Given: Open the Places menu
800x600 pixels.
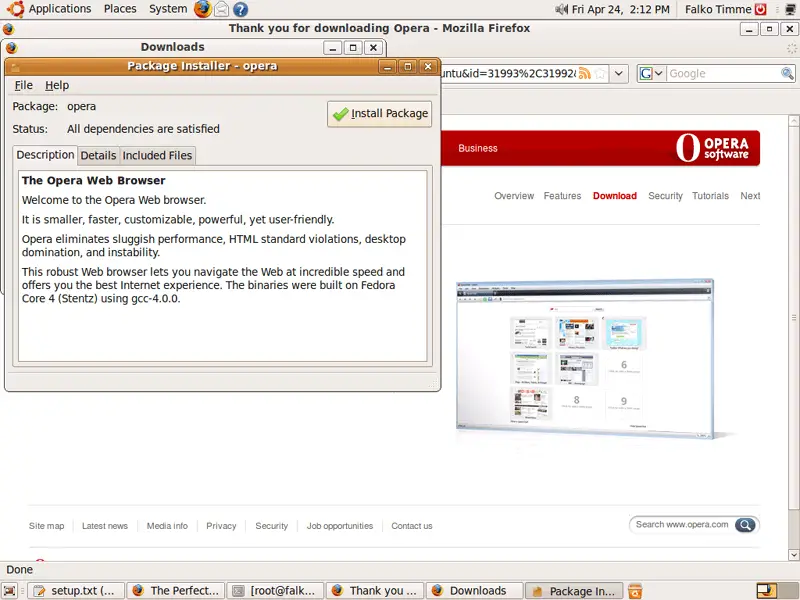Looking at the screenshot, I should click(x=120, y=9).
